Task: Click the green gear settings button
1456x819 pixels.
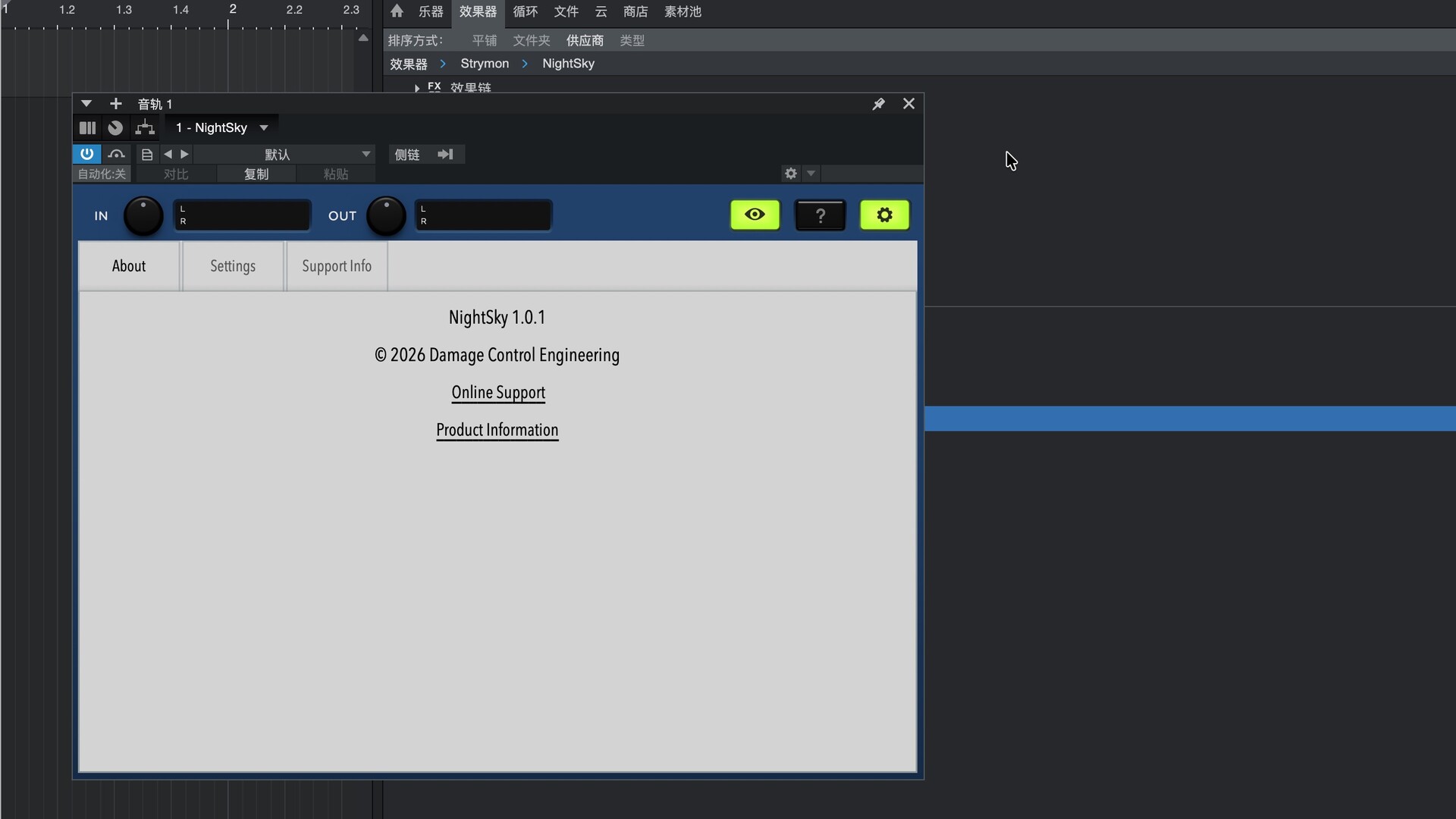Action: (x=884, y=215)
